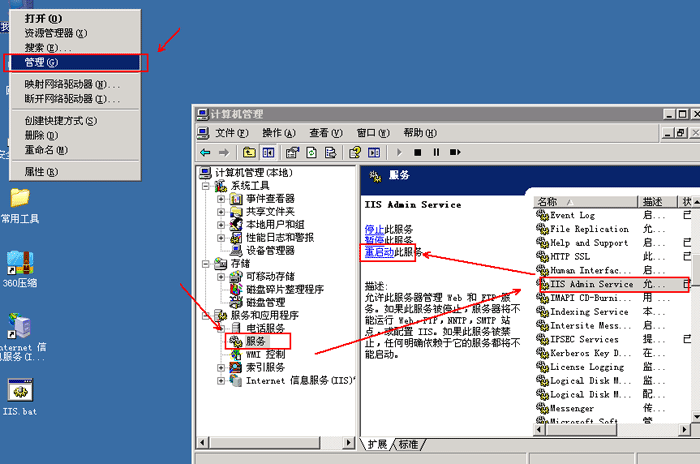Open the 操作(A) menu
Image resolution: width=700 pixels, height=464 pixels.
(x=278, y=133)
